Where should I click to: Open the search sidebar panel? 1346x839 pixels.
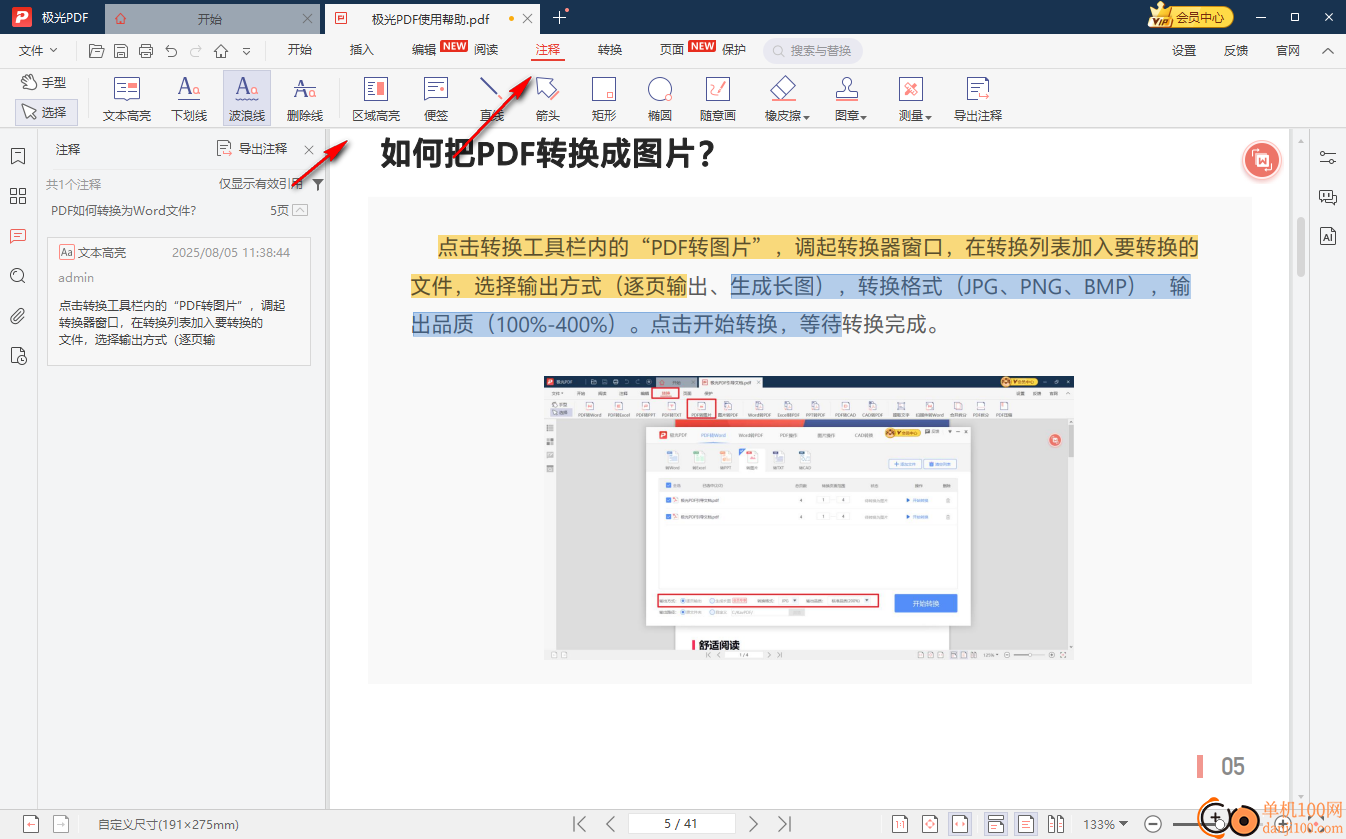tap(17, 276)
